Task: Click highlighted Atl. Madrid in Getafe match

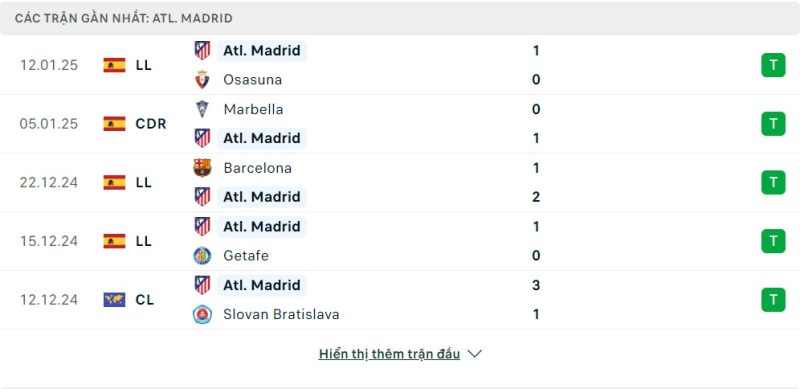Action: (x=262, y=226)
